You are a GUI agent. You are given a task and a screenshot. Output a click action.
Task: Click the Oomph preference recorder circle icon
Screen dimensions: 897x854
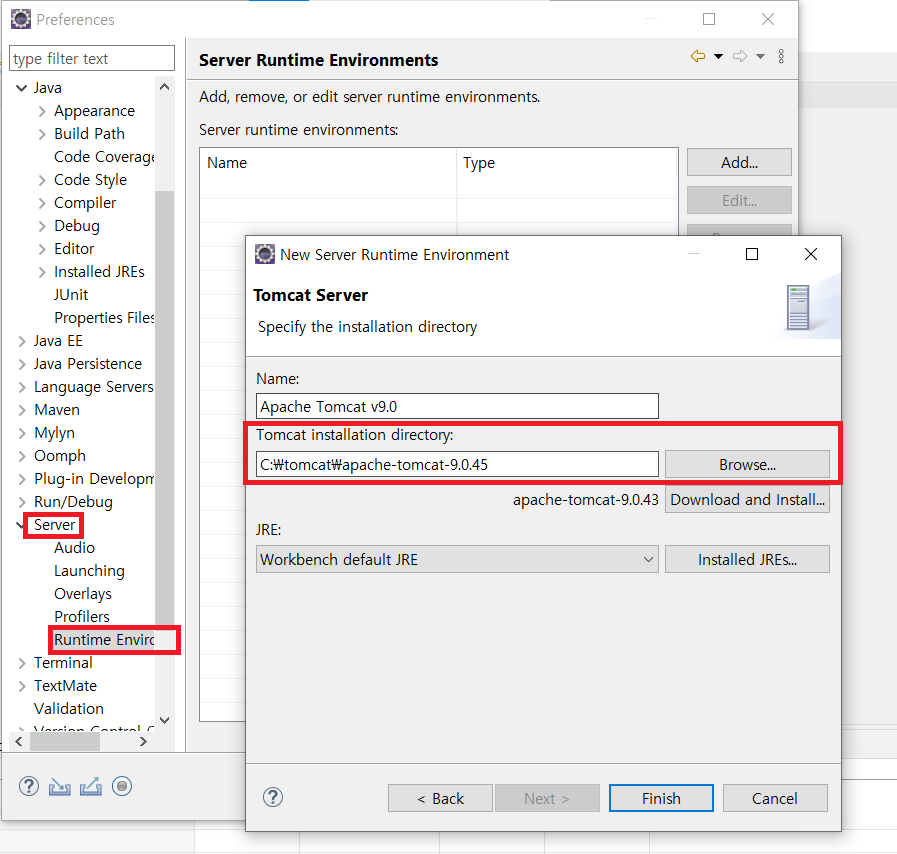click(x=121, y=787)
